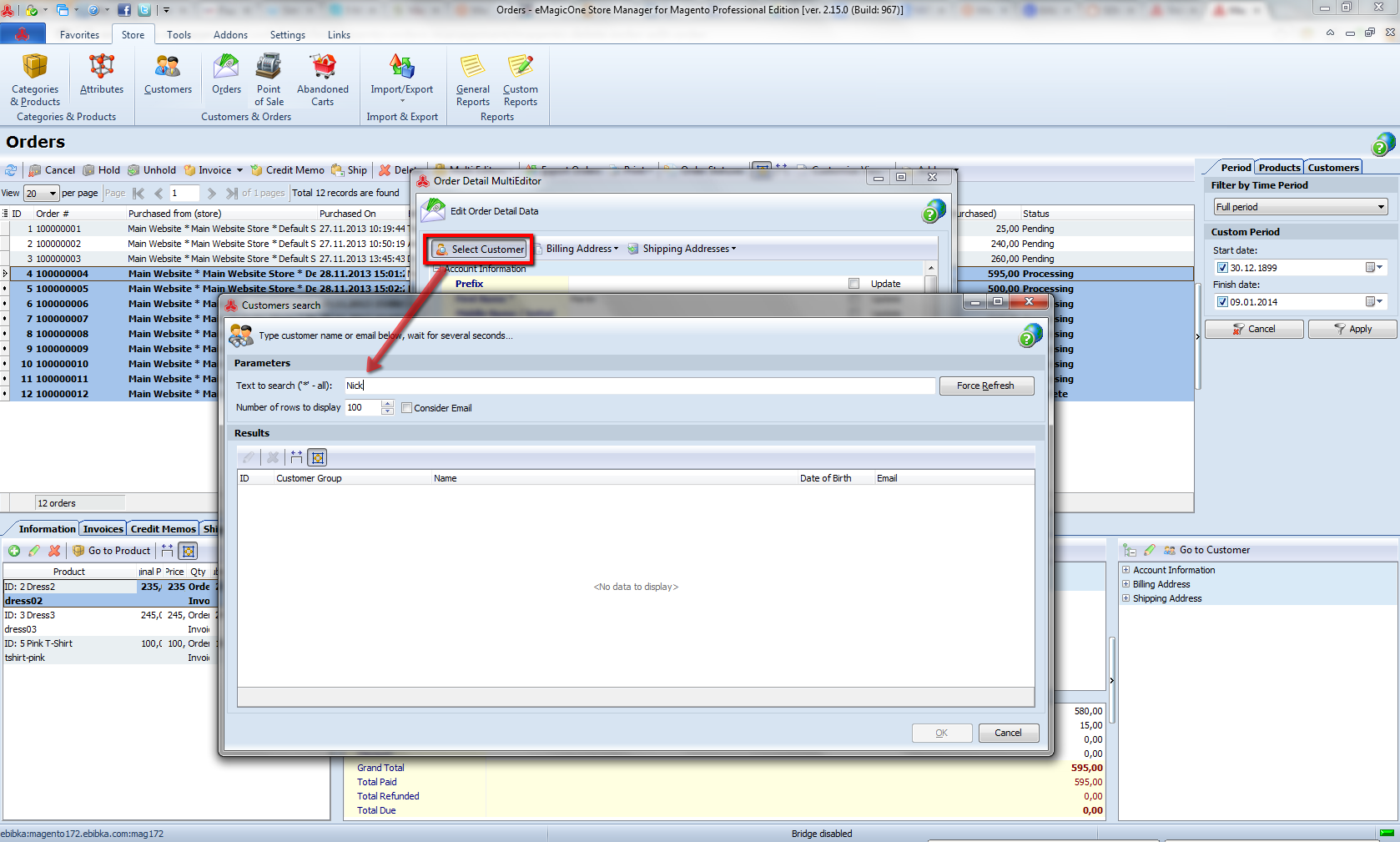Image resolution: width=1400 pixels, height=842 pixels.
Task: Click the Select Customer button
Action: [481, 249]
